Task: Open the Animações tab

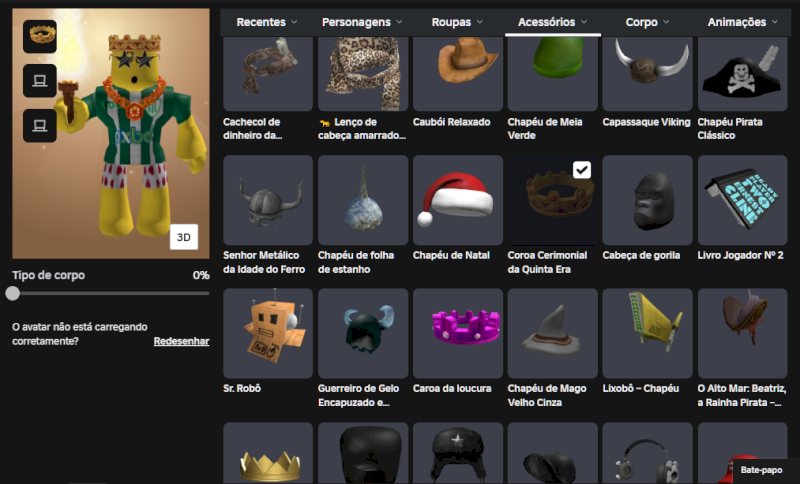Action: (742, 22)
